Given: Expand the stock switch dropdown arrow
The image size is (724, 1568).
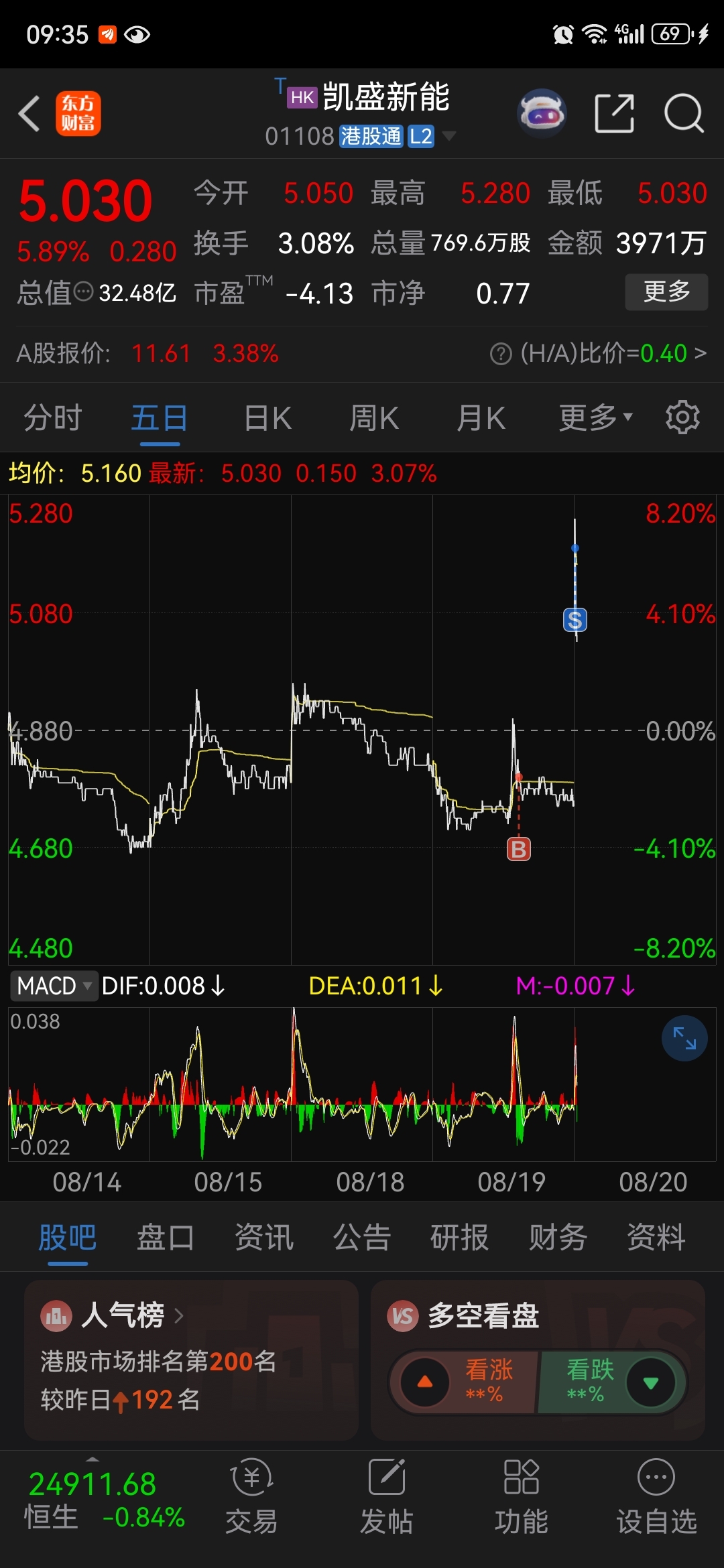Looking at the screenshot, I should pos(449,137).
